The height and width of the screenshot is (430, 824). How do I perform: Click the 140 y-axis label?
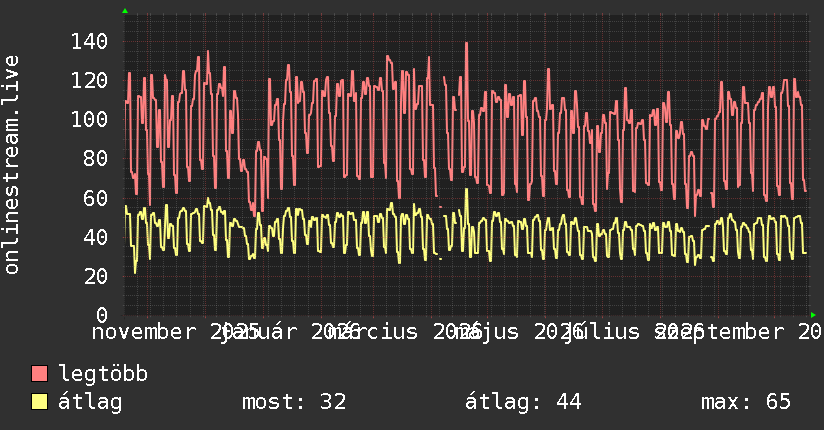coord(89,42)
